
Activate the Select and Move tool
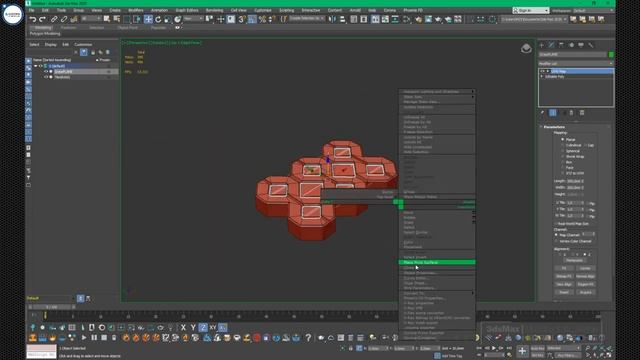[148, 19]
